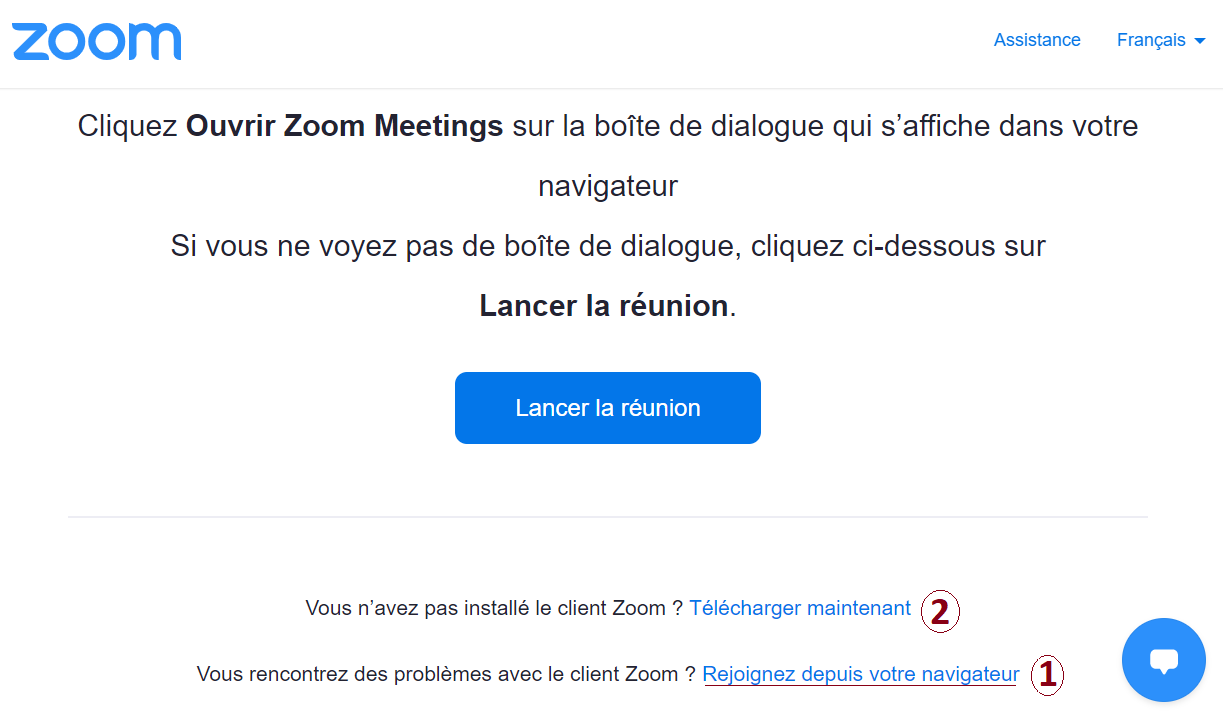The image size is (1223, 719).
Task: Open the chat bubble support widget
Action: click(1164, 660)
